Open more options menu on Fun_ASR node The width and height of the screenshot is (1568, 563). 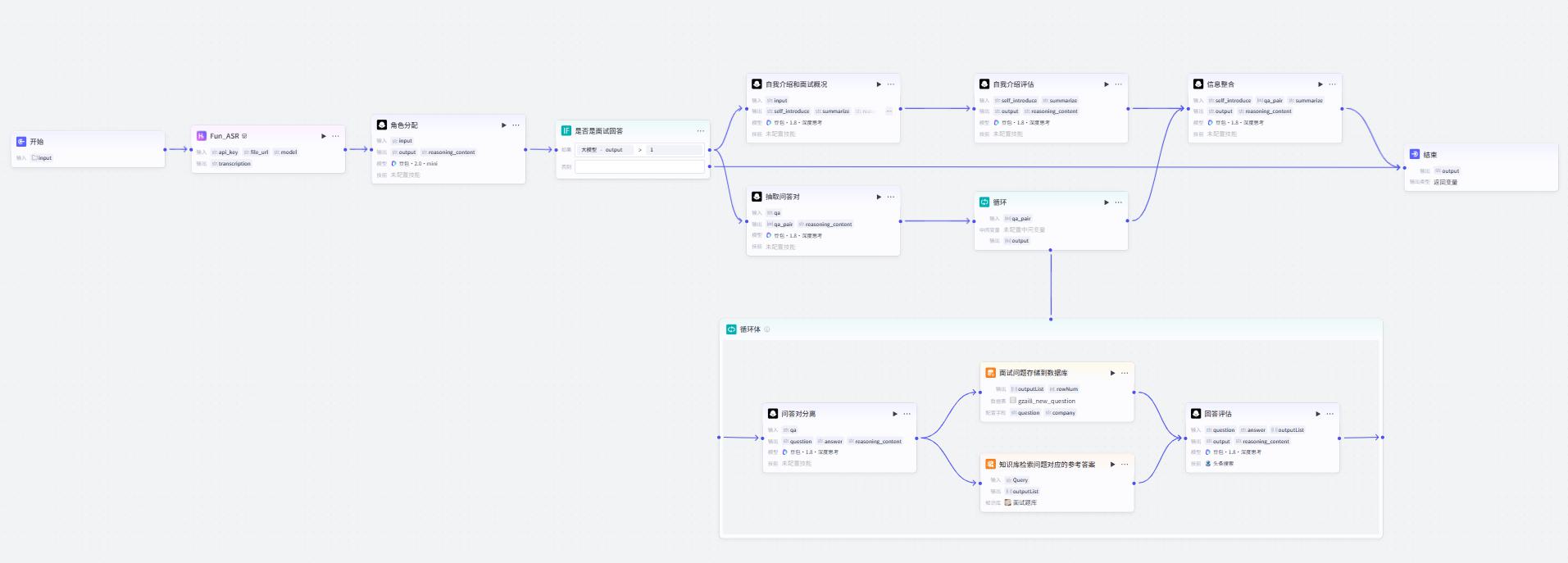[335, 136]
